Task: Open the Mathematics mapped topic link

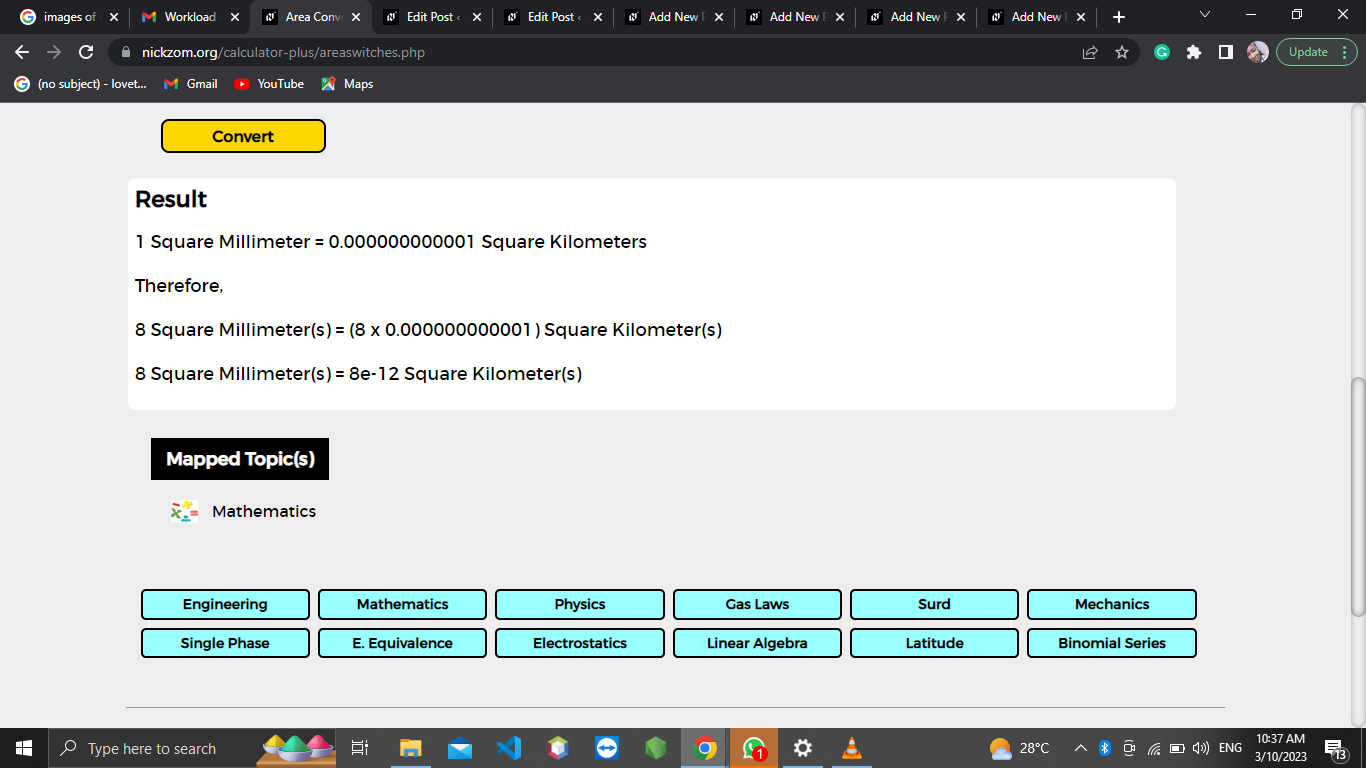Action: (264, 511)
